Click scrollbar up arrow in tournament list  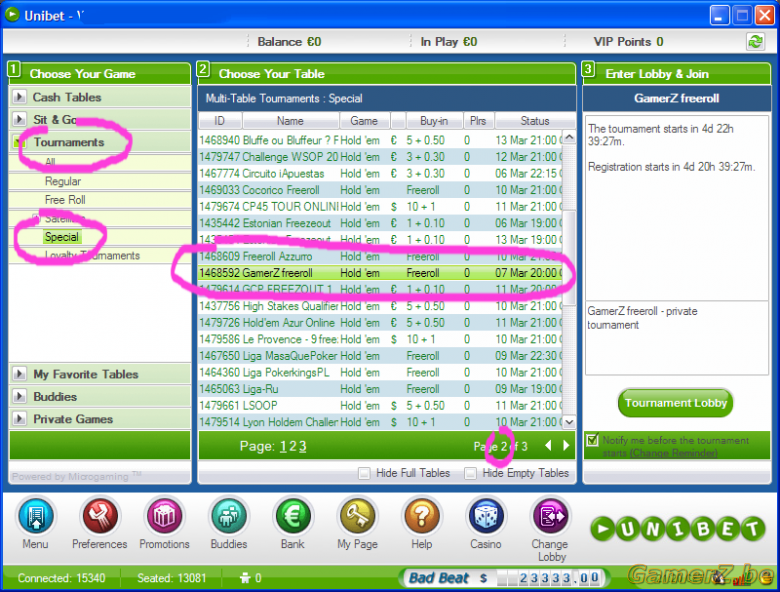pos(569,137)
